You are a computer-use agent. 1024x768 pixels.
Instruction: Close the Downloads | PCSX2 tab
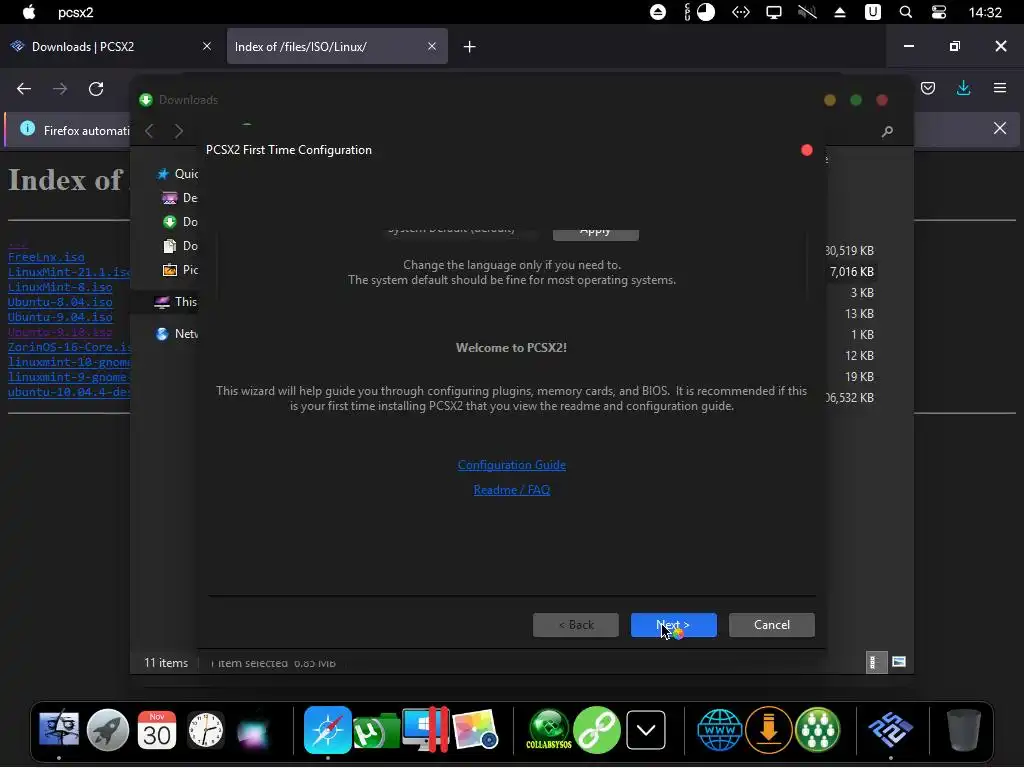[206, 46]
